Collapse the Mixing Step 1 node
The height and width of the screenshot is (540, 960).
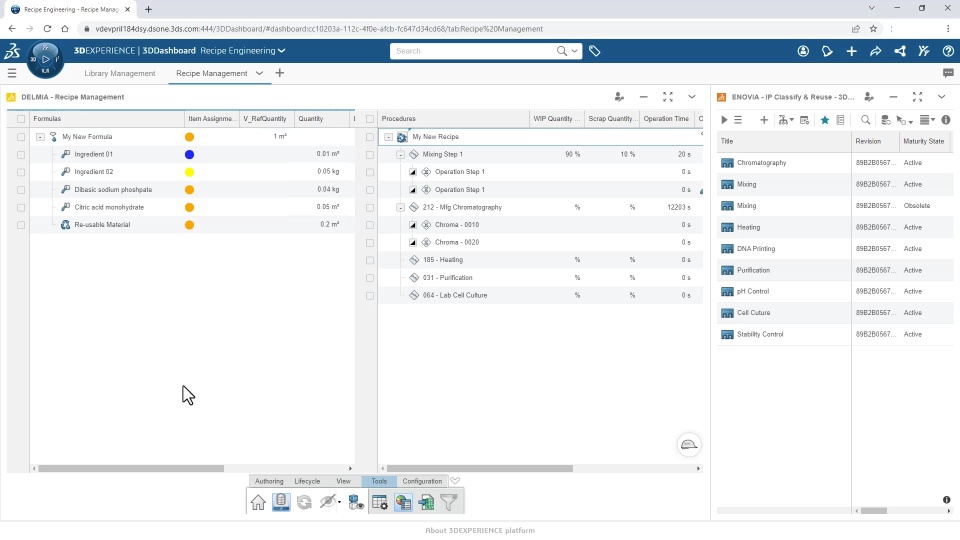tap(400, 155)
